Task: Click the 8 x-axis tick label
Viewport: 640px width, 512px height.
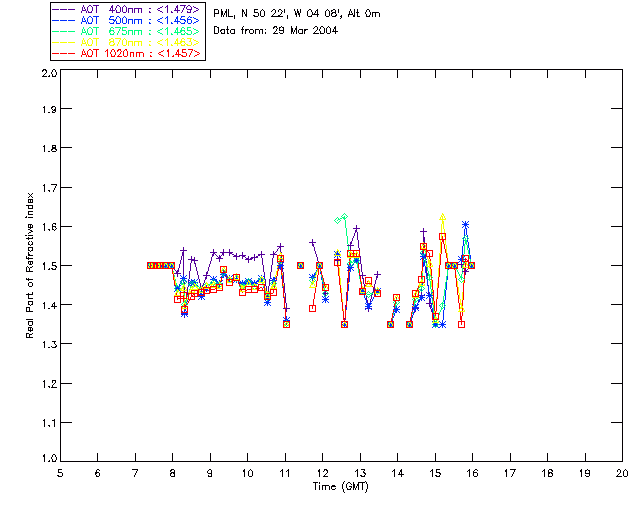Action: click(x=173, y=473)
